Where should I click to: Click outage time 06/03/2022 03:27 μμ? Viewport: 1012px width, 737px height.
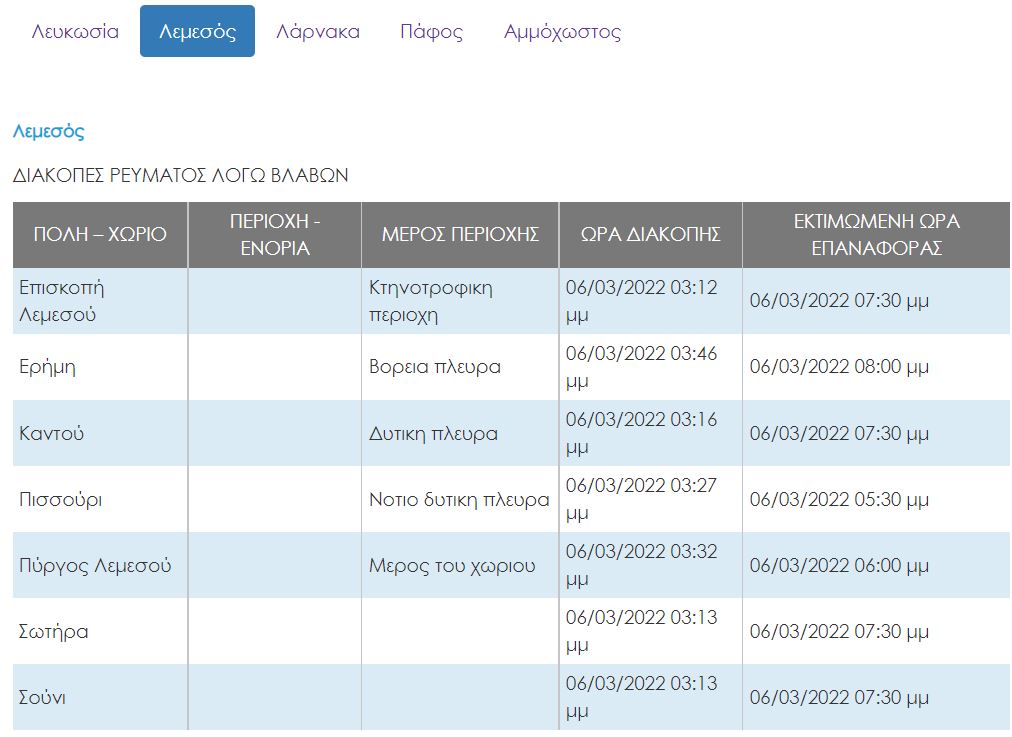pyautogui.click(x=651, y=500)
